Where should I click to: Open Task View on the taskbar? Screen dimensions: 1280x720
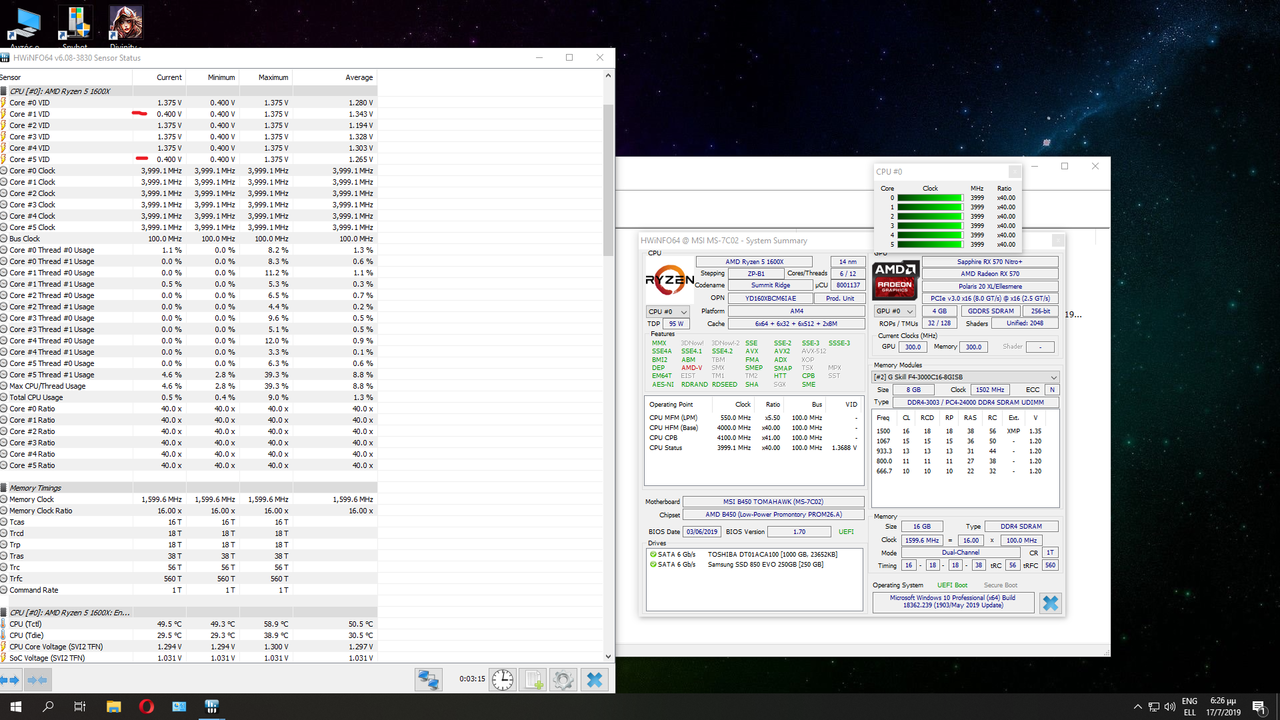point(80,706)
